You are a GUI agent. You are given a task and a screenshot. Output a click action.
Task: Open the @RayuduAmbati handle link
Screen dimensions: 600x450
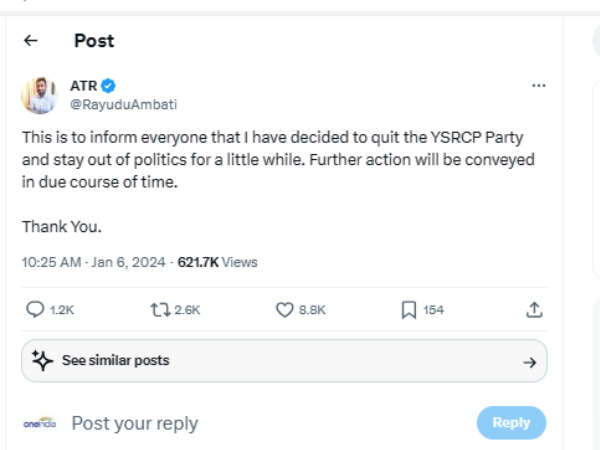pyautogui.click(x=124, y=104)
